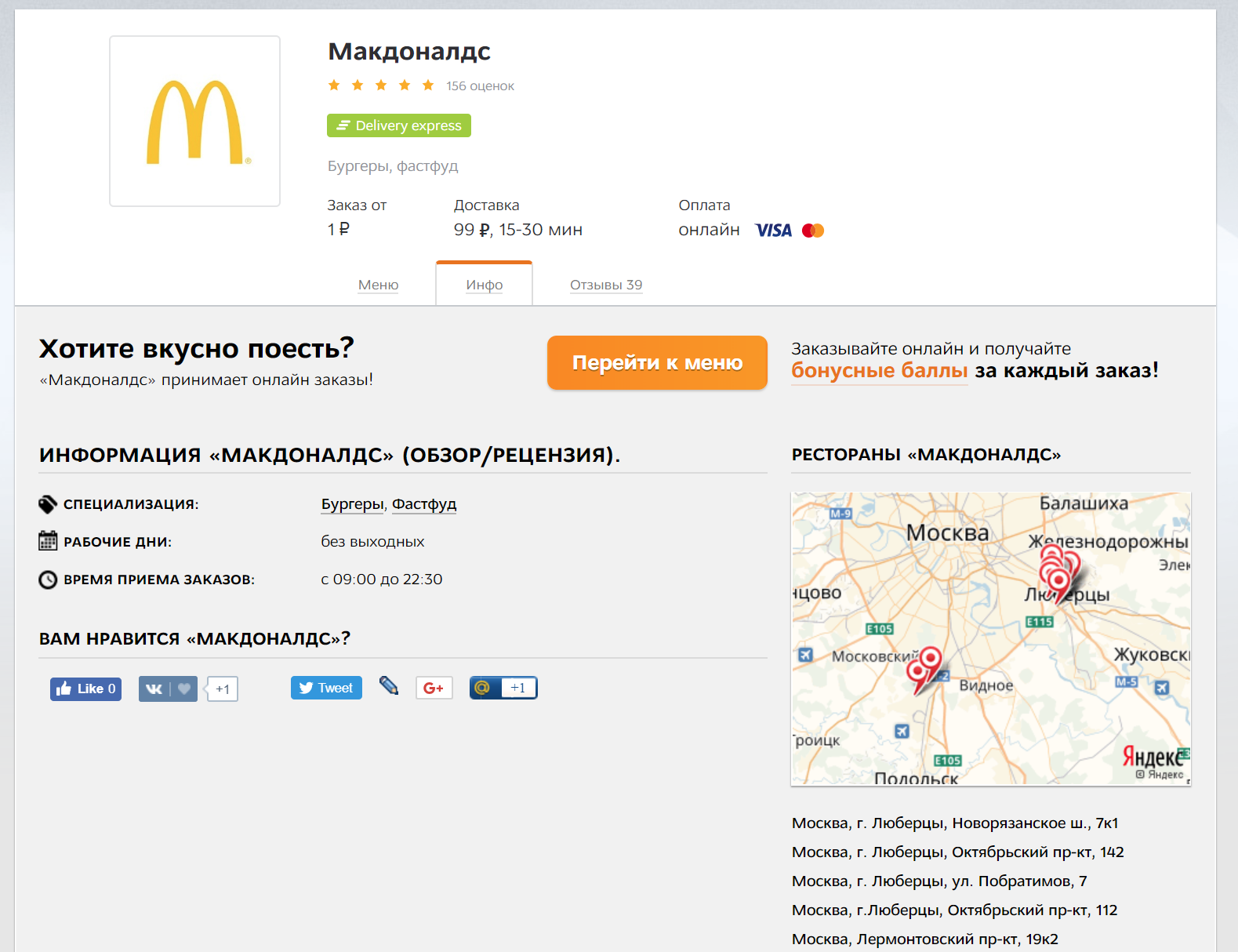Click the airport icon near Жуковский
Screen dimensions: 1238x952
[1162, 688]
